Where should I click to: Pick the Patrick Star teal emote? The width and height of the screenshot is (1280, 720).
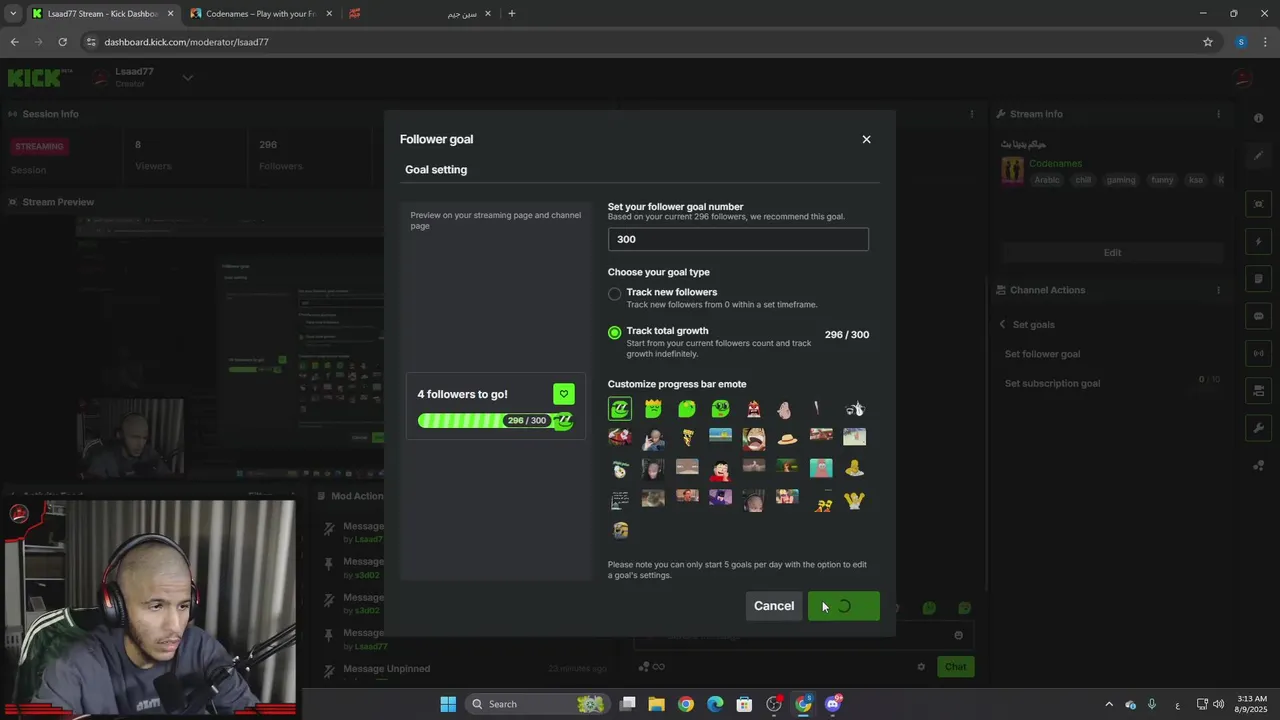[x=821, y=468]
